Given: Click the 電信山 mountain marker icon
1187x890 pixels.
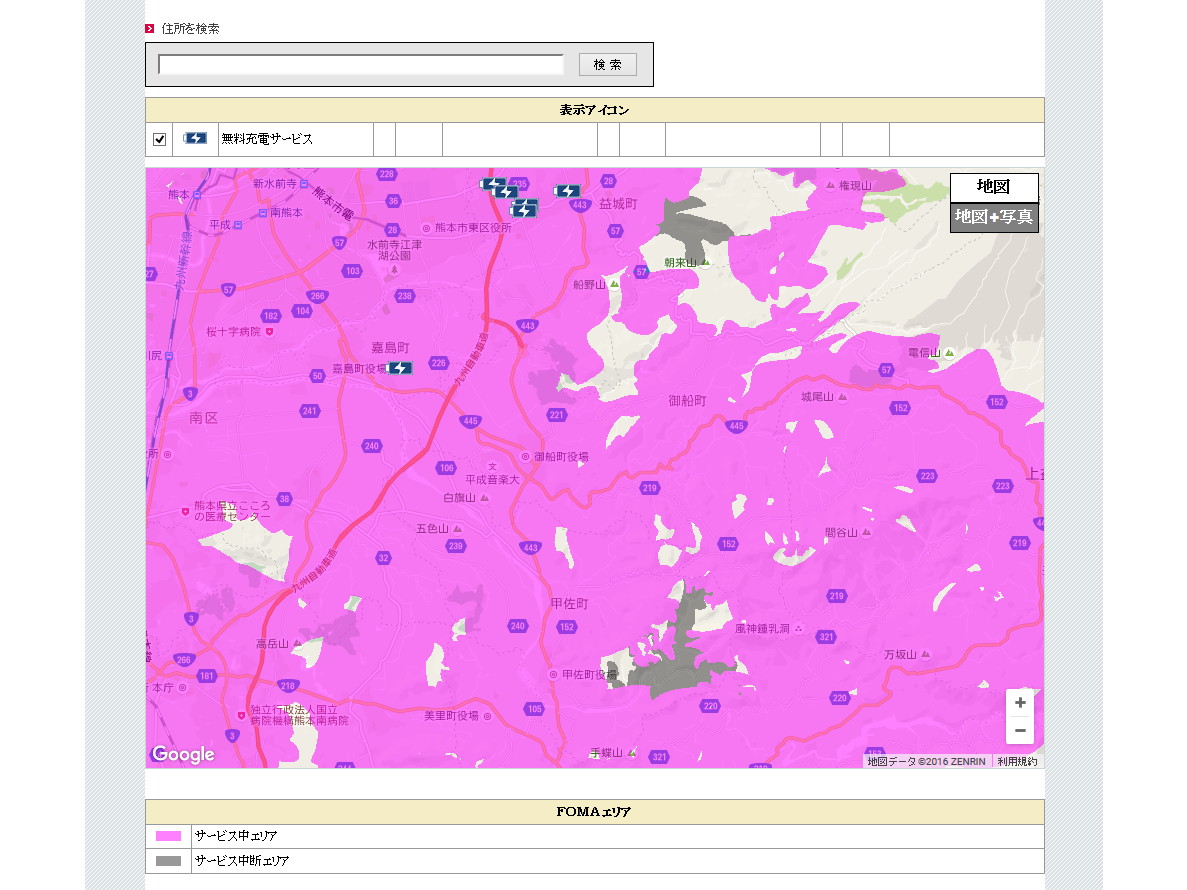Looking at the screenshot, I should coord(949,353).
